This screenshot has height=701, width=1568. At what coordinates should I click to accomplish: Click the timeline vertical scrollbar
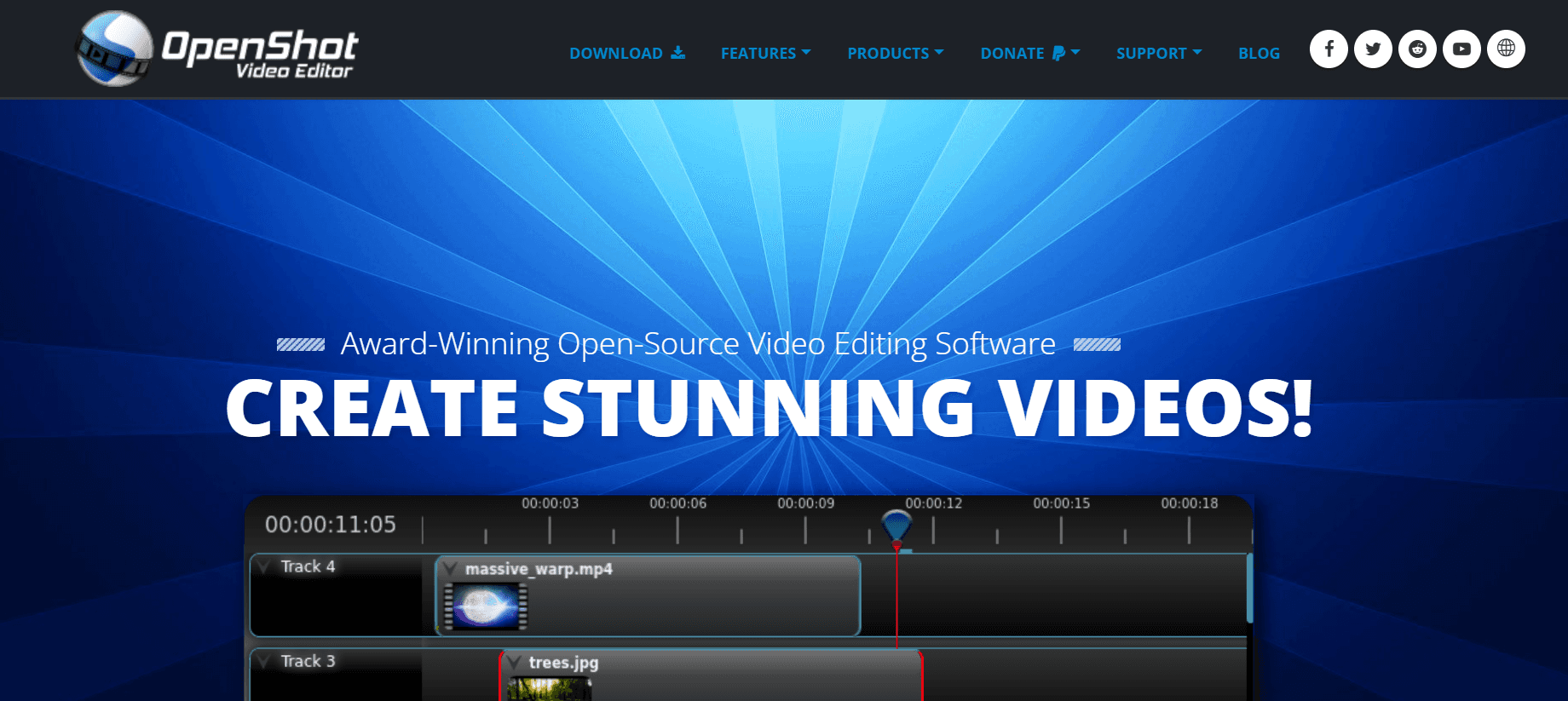1249,589
